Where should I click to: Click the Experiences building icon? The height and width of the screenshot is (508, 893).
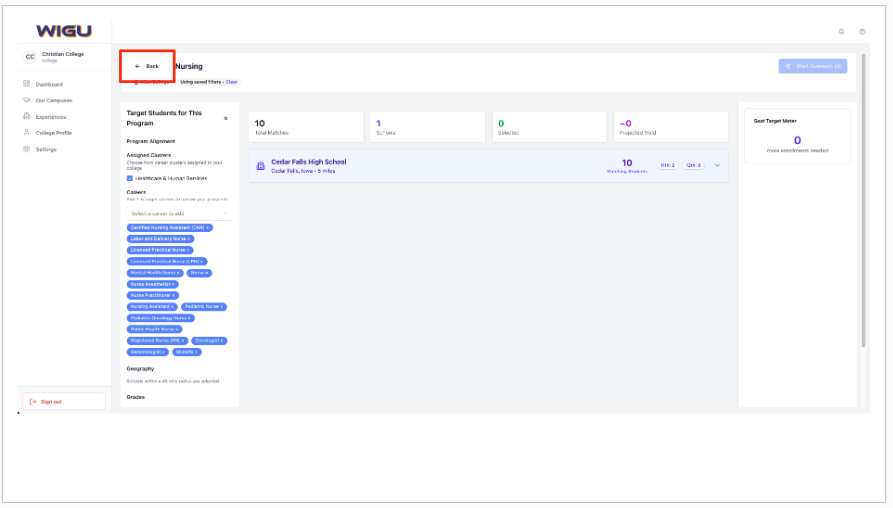[x=26, y=116]
